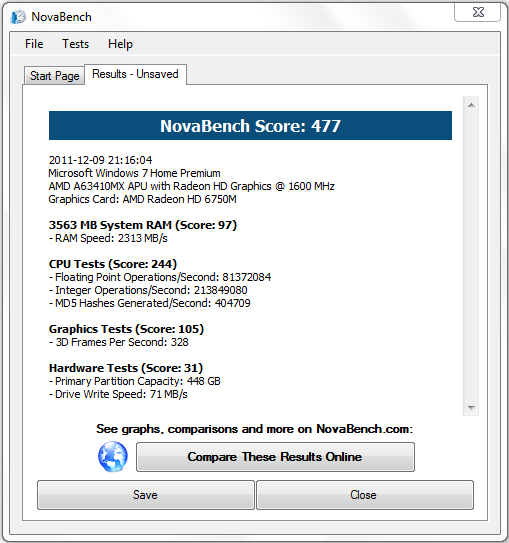Click the NovaBench Score: 477 banner
509x543 pixels.
click(x=250, y=126)
